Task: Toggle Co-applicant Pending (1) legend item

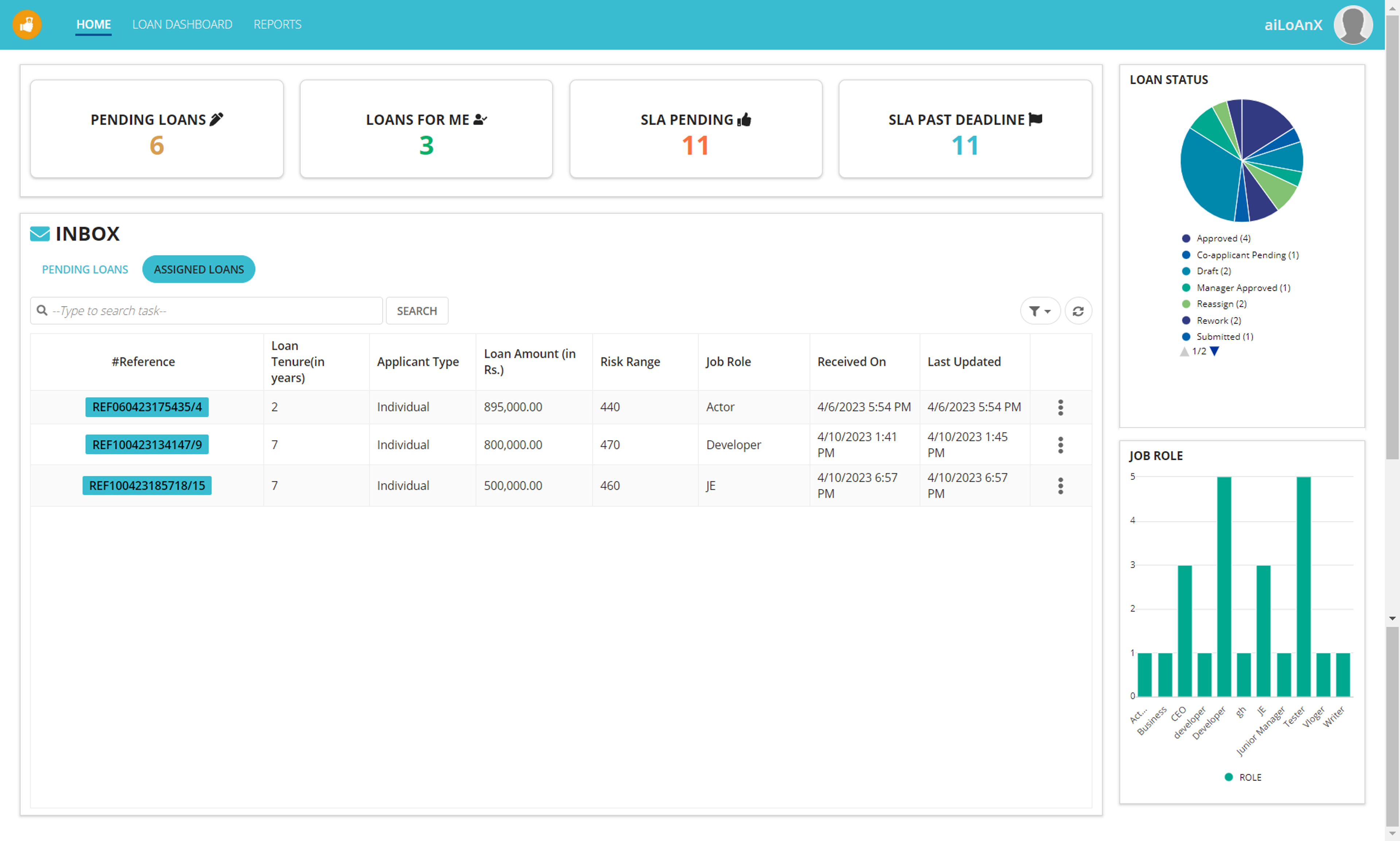Action: click(1240, 255)
